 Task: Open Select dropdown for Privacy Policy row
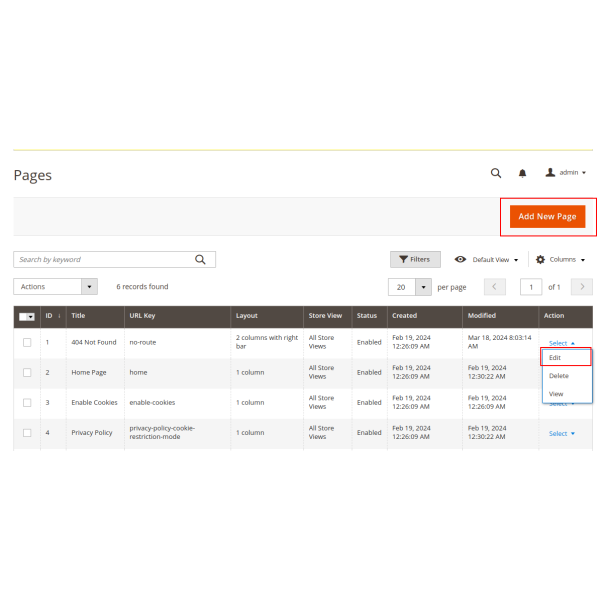click(x=562, y=433)
